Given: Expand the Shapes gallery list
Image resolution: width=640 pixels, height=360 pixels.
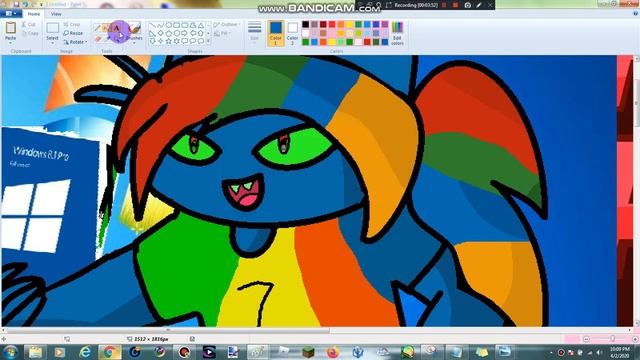Looking at the screenshot, I should [x=209, y=41].
